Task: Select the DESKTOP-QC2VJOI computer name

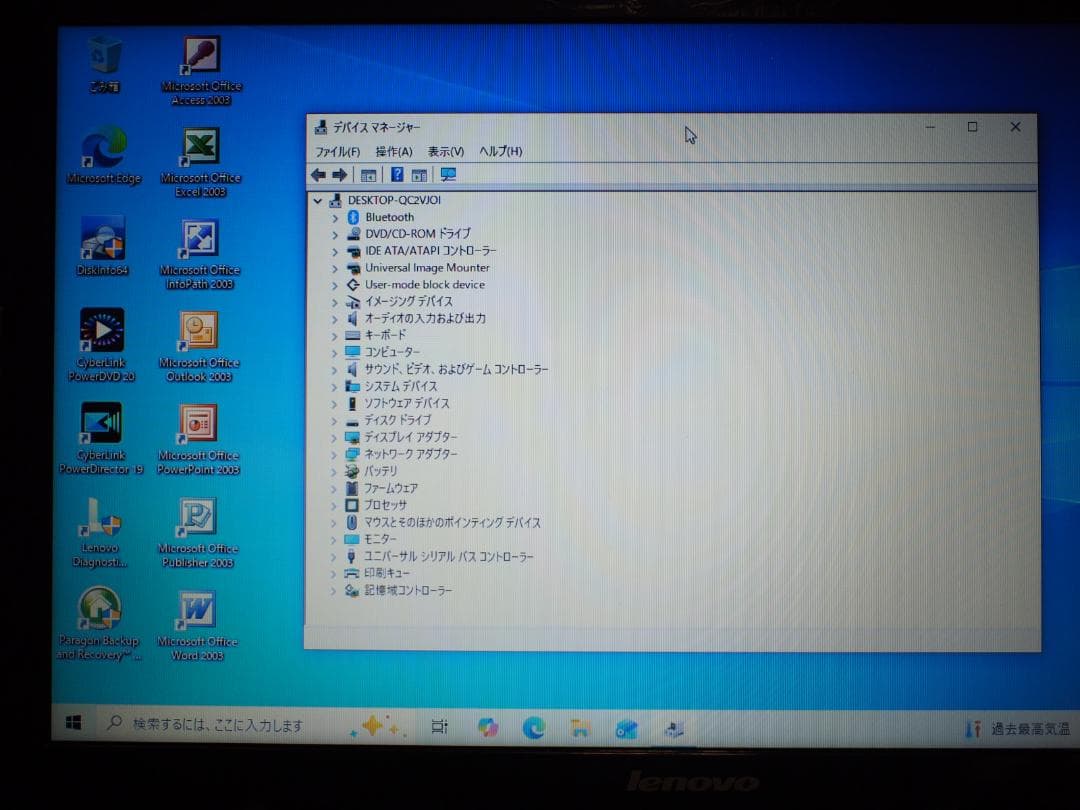Action: click(x=394, y=200)
